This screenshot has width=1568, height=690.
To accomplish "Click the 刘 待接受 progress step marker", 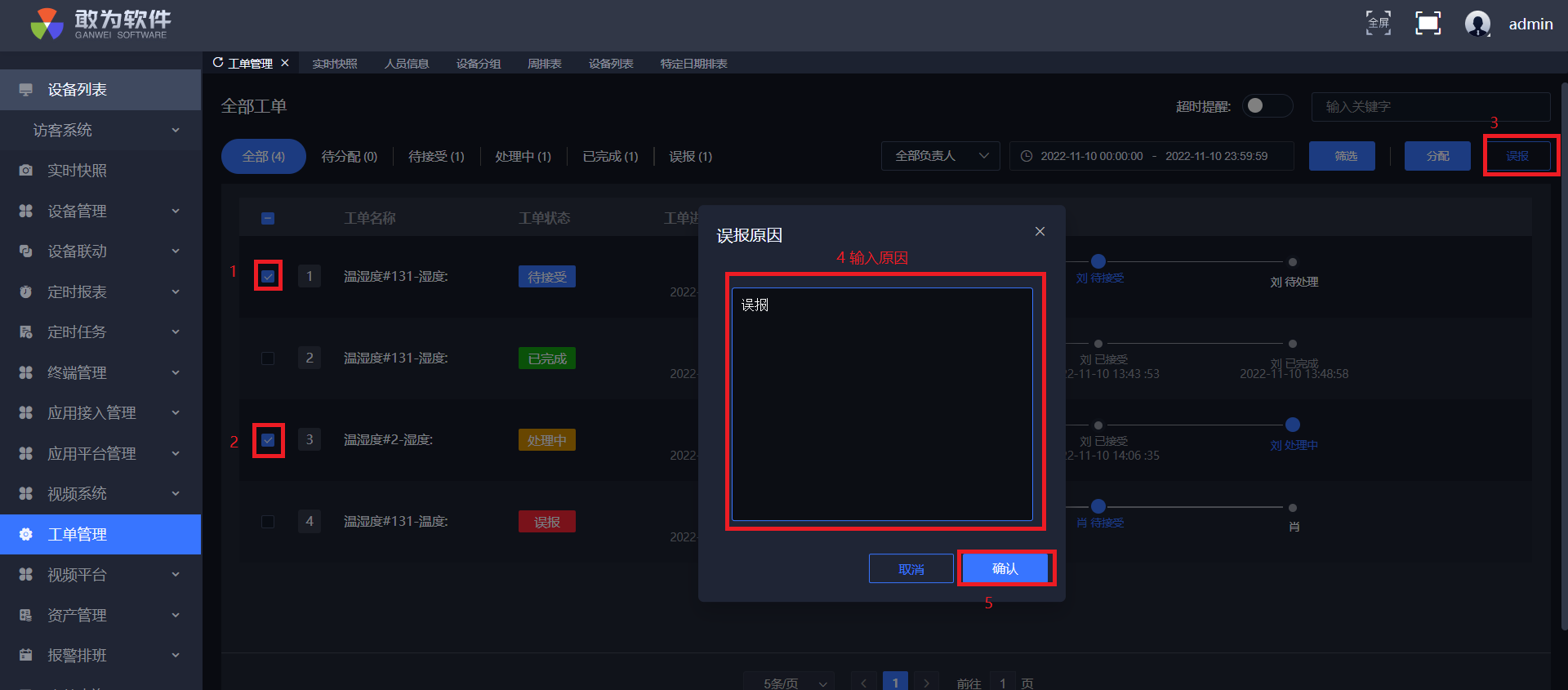I will (x=1098, y=261).
